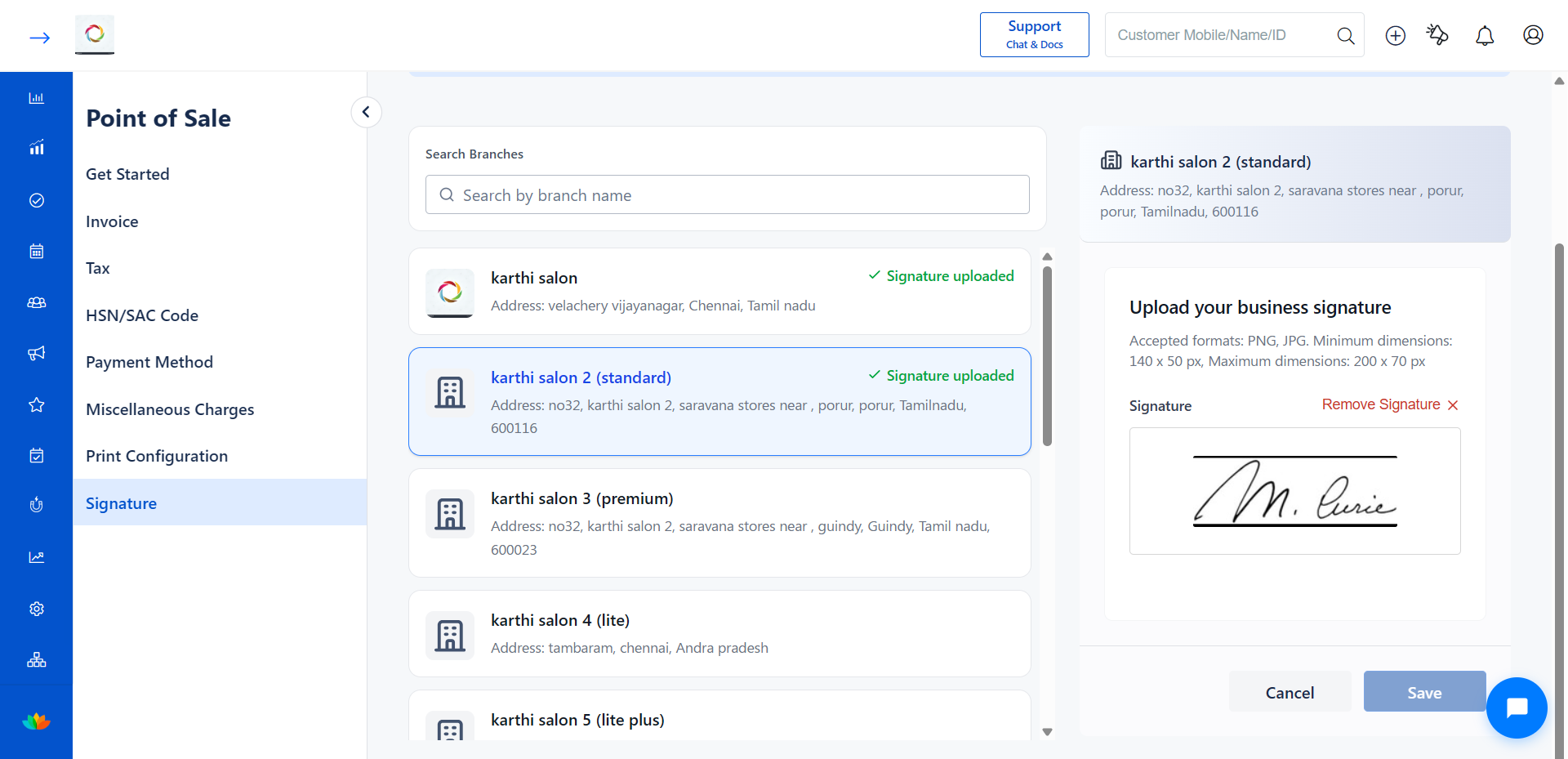Click the building icon of karthi salon 4

click(x=450, y=636)
